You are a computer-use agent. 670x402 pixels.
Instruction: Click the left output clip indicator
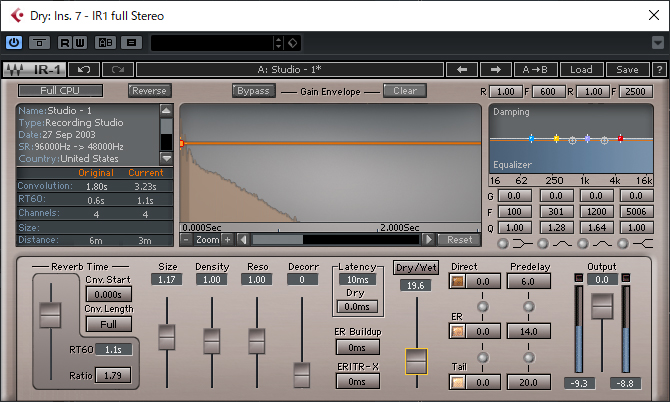pos(579,278)
